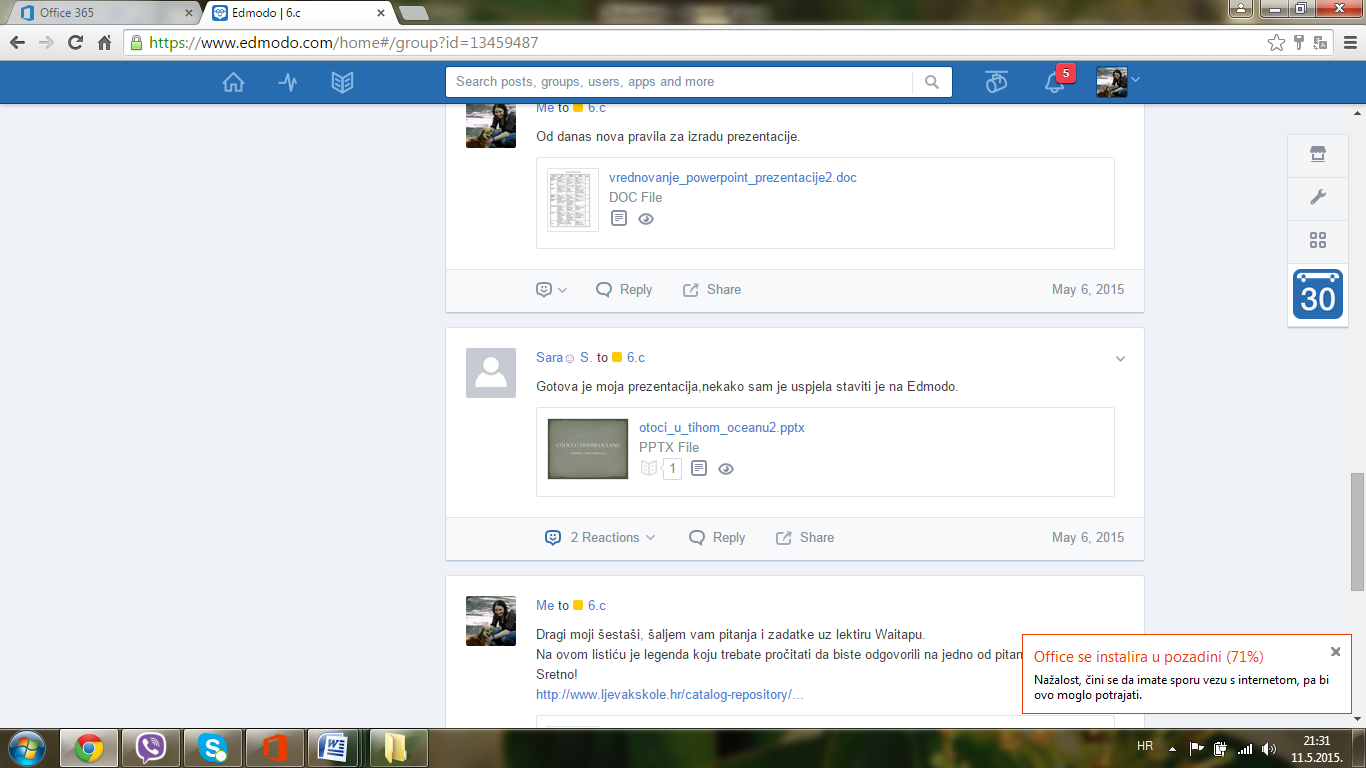Open the Spotlight icon beside notifications
This screenshot has height=768, width=1366.
click(x=996, y=82)
